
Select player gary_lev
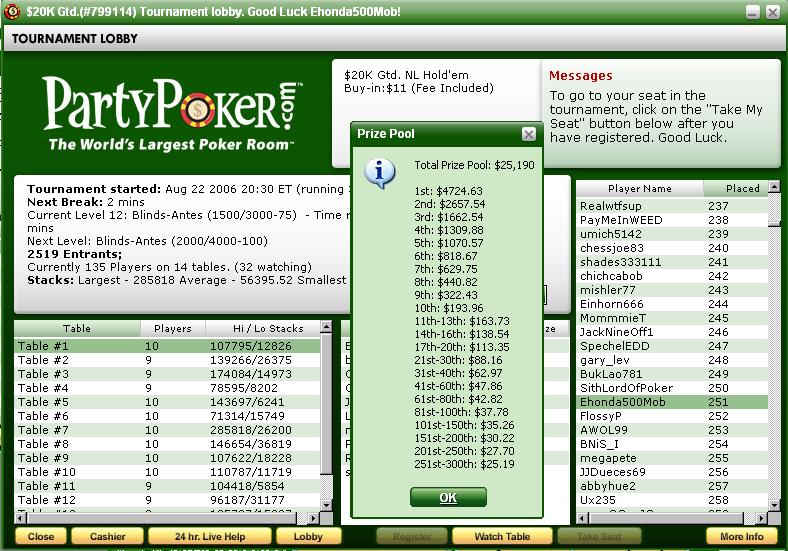click(x=672, y=360)
